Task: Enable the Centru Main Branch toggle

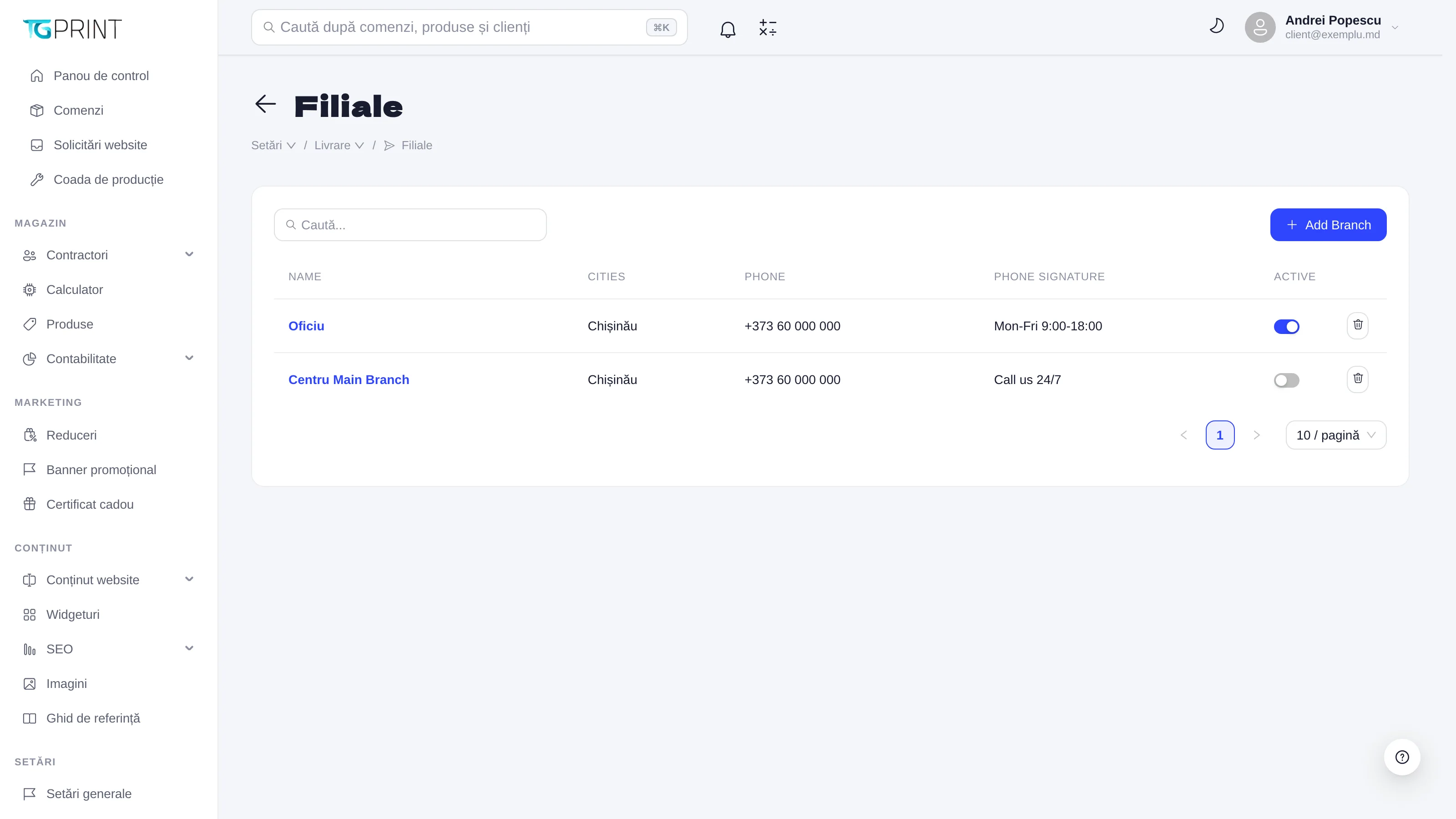Action: point(1286,380)
